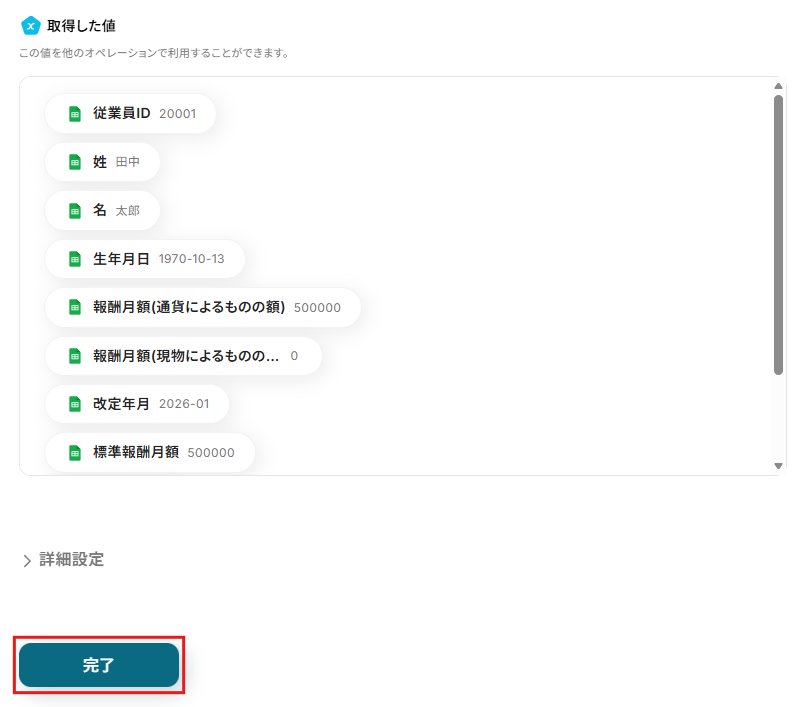Click the blue 取得した値 pentagon icon
Screen dimensions: 807x707
[x=30, y=25]
